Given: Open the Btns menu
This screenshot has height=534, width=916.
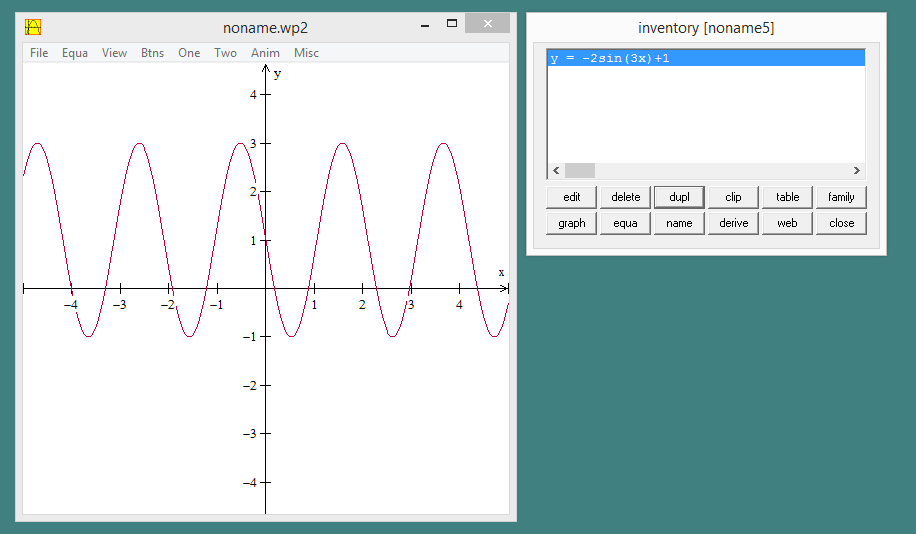Looking at the screenshot, I should click(x=152, y=53).
